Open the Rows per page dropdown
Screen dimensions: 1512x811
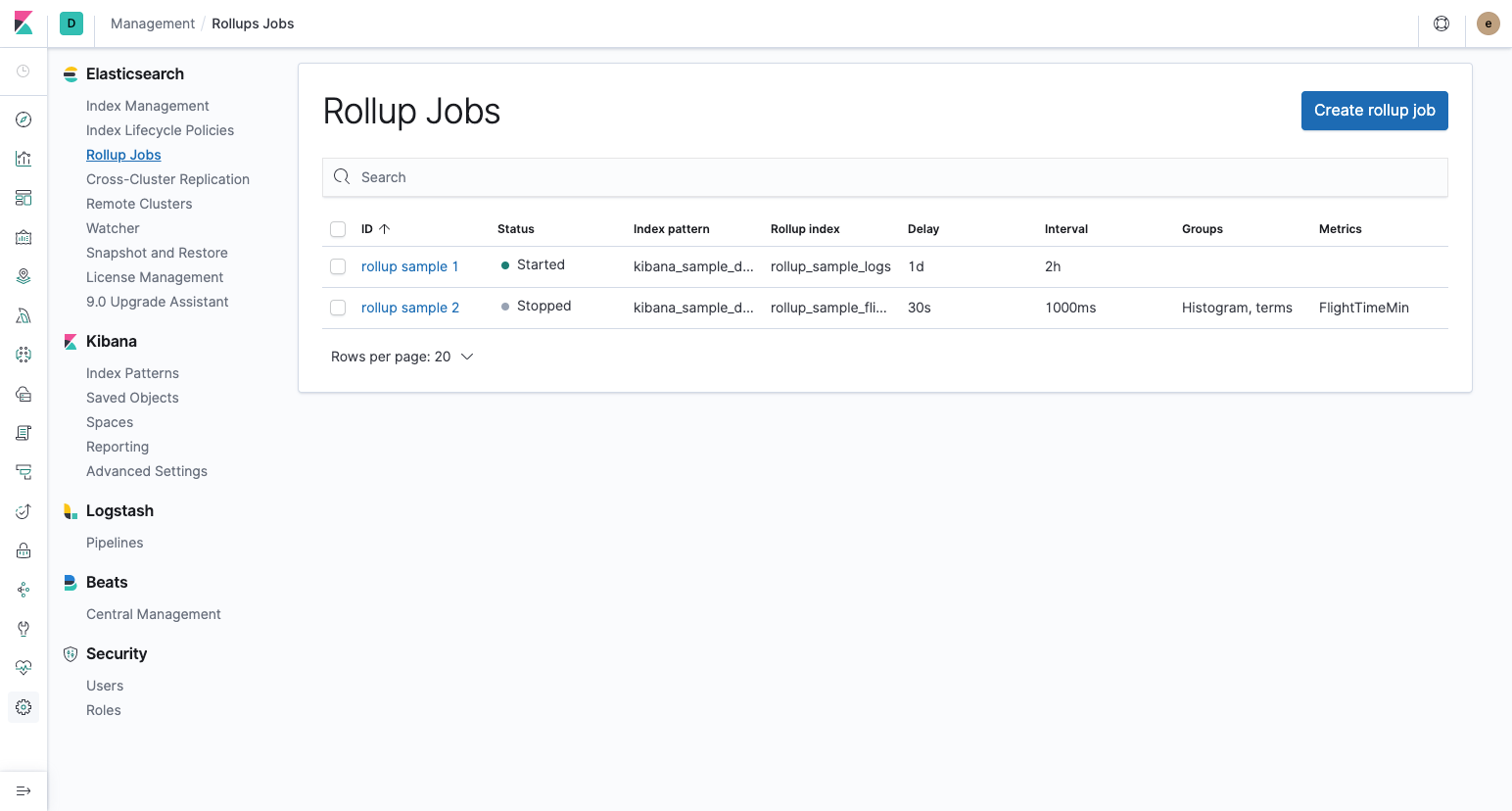[402, 357]
